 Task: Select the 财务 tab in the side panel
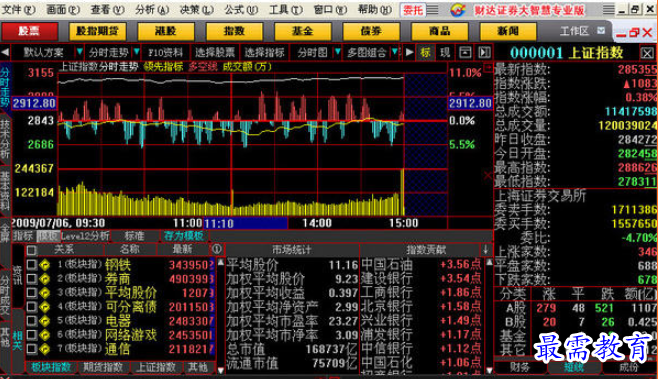[520, 367]
